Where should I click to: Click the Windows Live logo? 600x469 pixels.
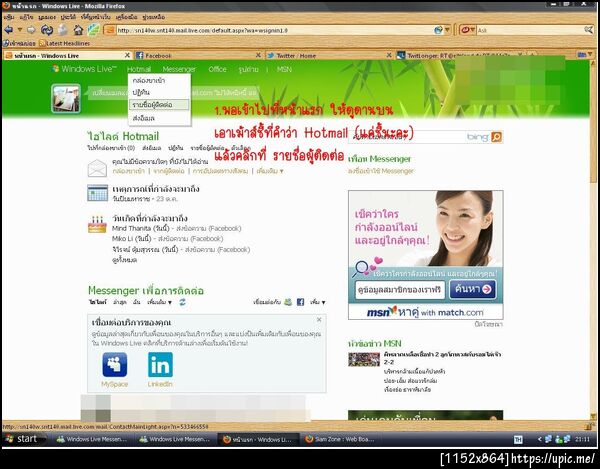click(x=84, y=69)
